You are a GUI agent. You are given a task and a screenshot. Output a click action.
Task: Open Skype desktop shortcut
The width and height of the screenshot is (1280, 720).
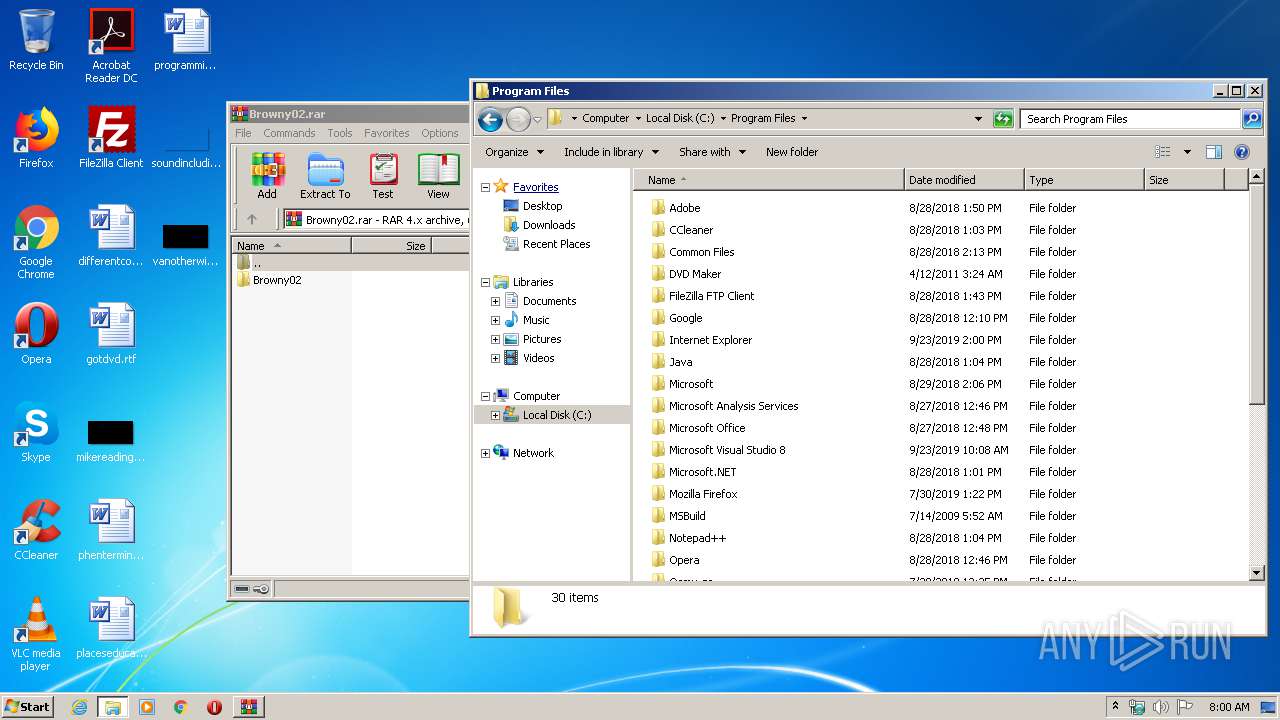36,432
